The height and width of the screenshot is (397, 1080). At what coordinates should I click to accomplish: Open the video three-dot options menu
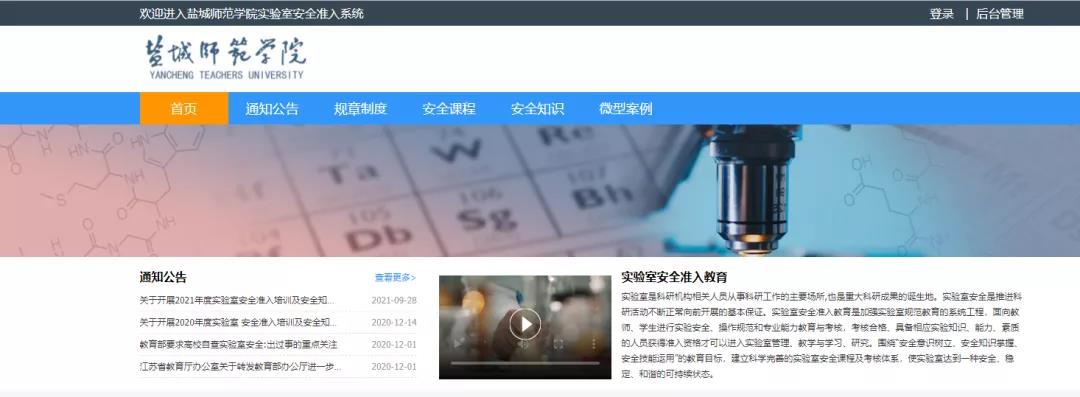click(594, 343)
